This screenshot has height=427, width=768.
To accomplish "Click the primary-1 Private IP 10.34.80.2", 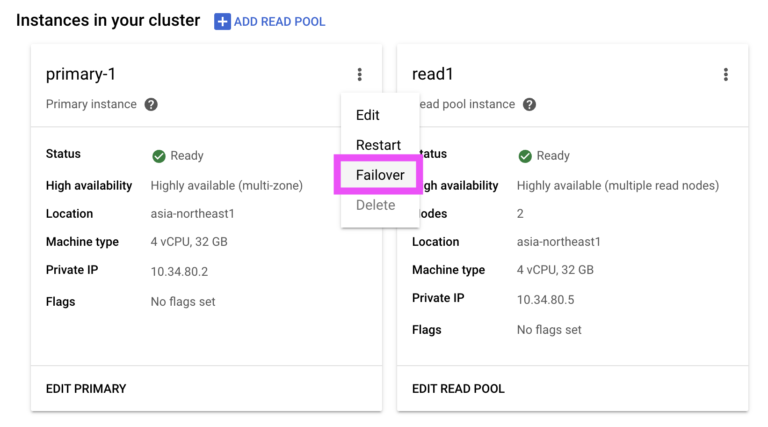I will coord(179,272).
